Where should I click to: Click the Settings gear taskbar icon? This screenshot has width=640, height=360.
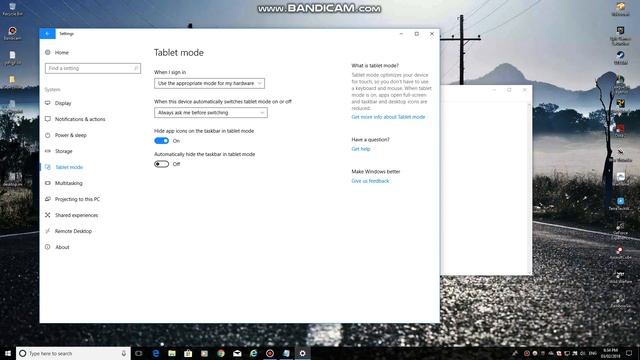[x=302, y=353]
